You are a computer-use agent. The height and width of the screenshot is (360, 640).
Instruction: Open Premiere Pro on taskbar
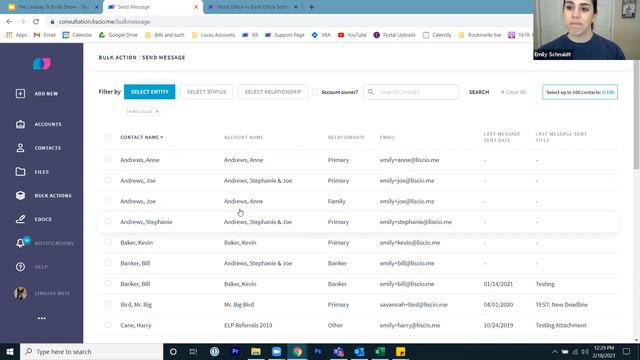pyautogui.click(x=235, y=351)
